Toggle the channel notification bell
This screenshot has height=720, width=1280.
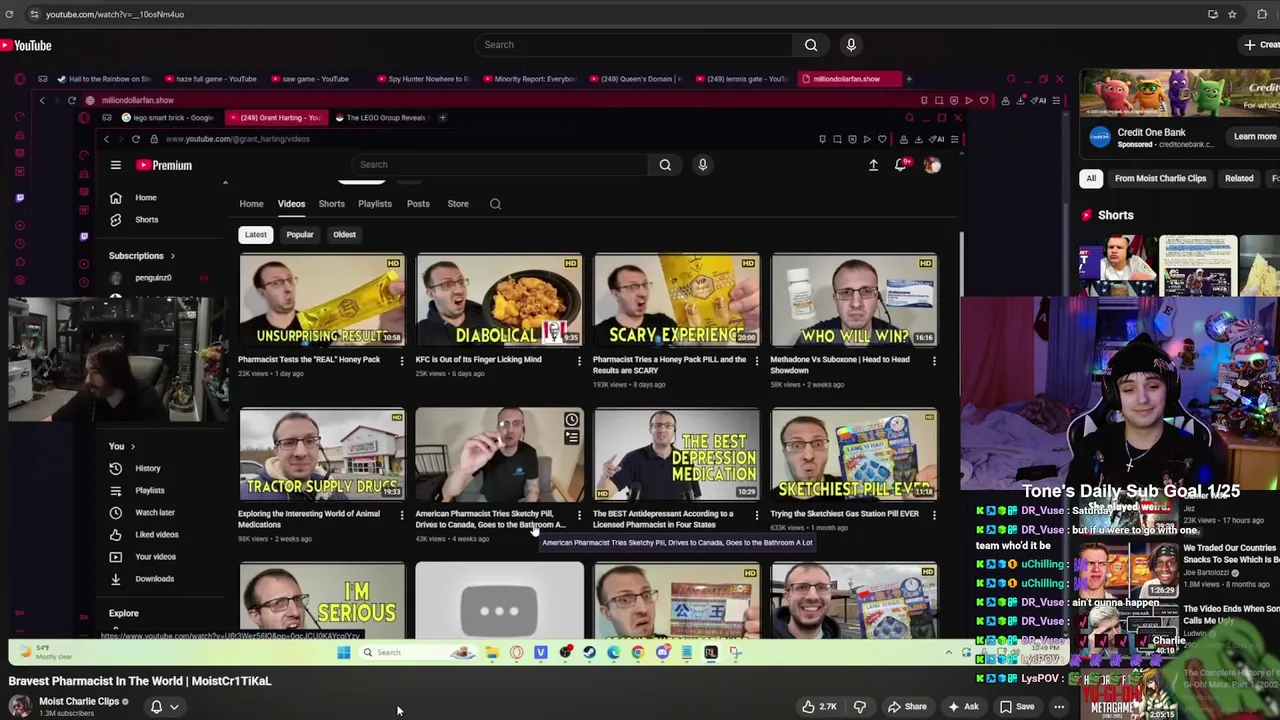(156, 707)
